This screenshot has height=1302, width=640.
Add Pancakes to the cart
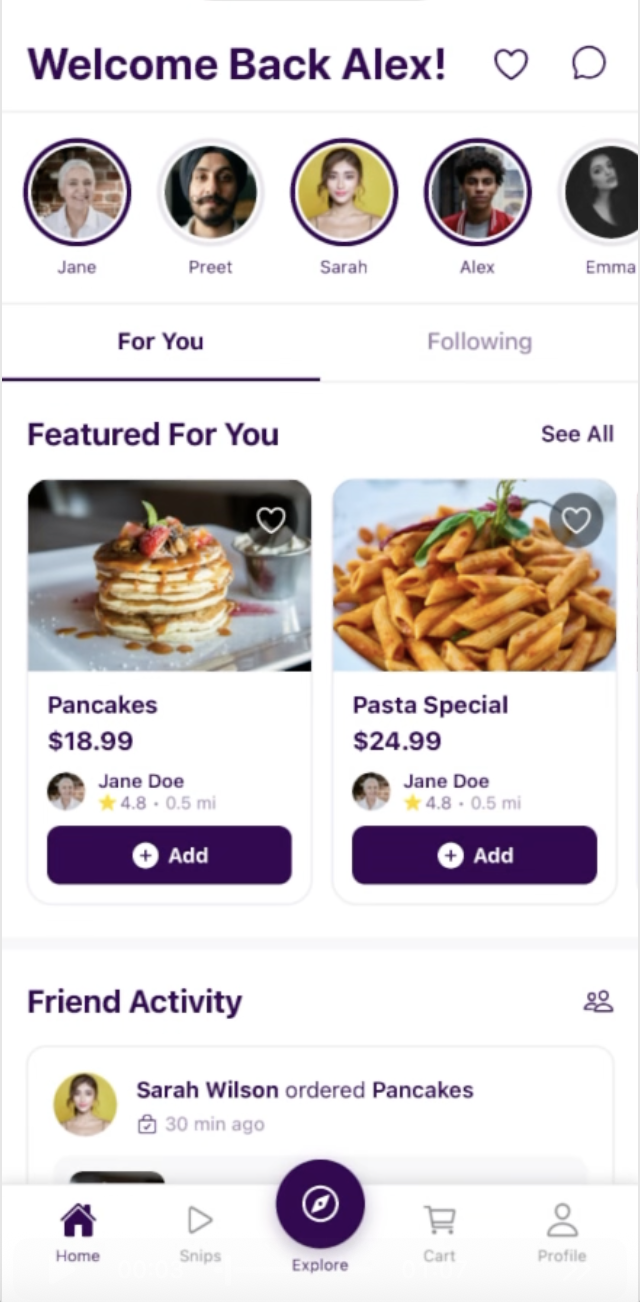[169, 855]
